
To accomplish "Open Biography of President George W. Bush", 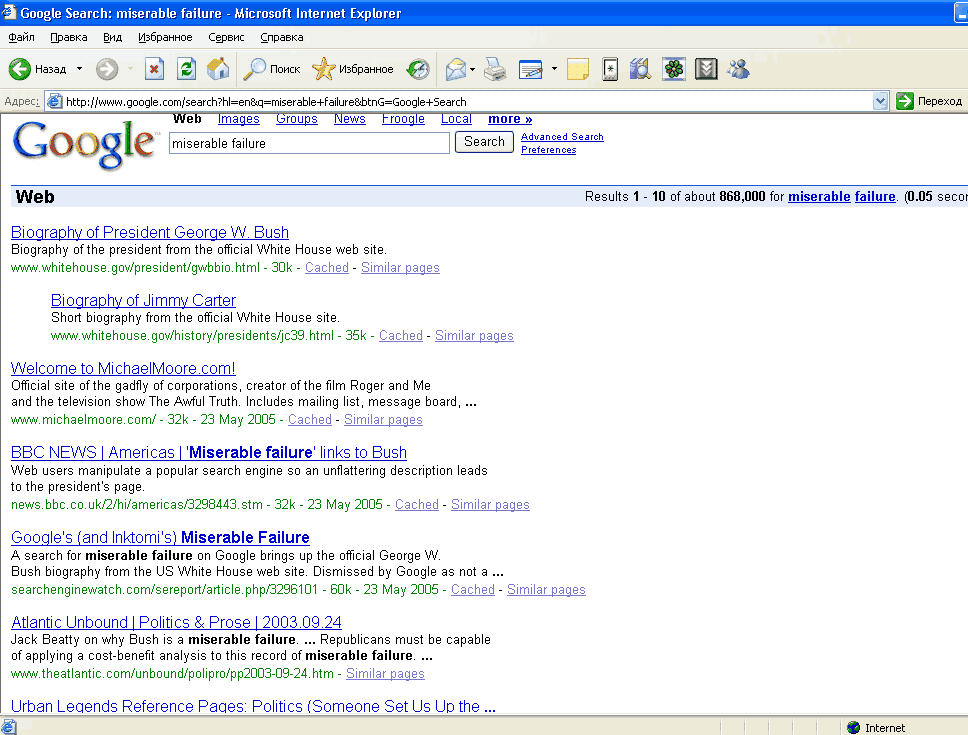I will pyautogui.click(x=150, y=233).
